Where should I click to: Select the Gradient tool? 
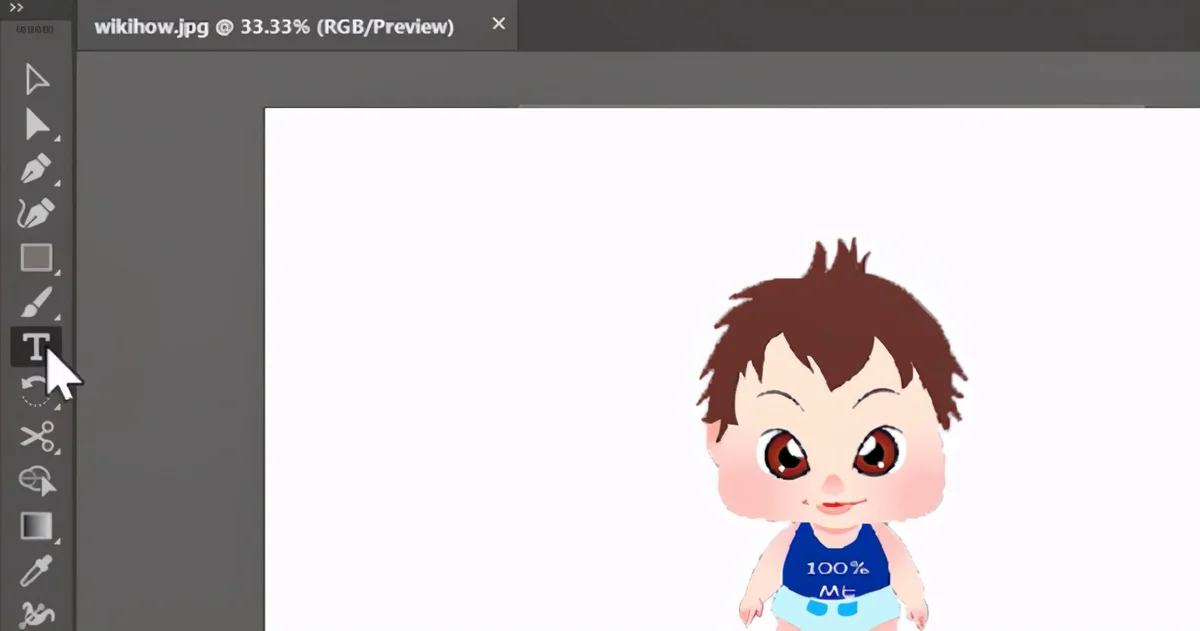[x=37, y=526]
